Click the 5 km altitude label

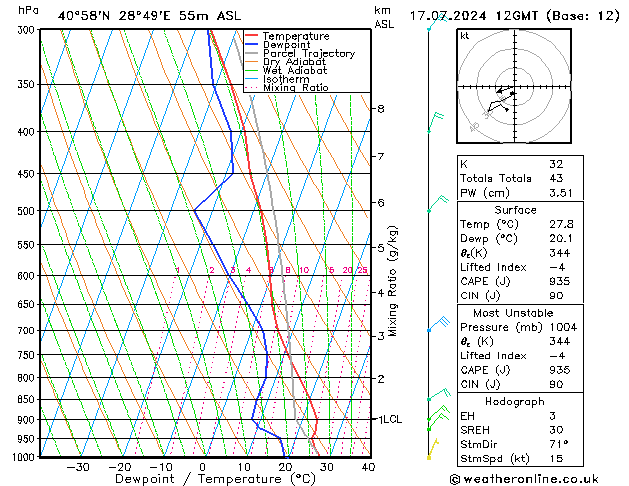coord(380,248)
